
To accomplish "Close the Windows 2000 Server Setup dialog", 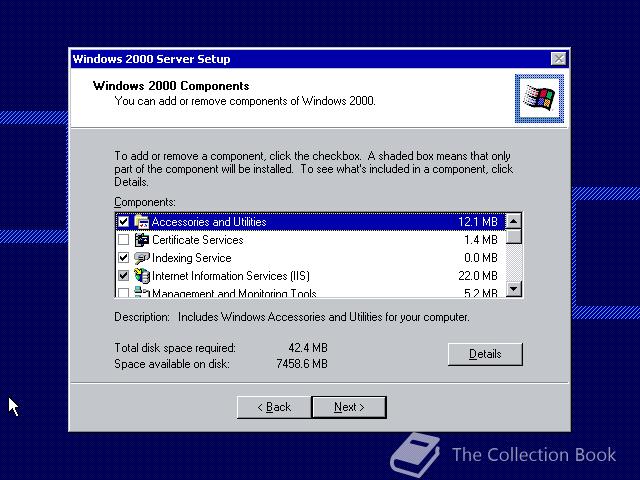I will pos(558,59).
